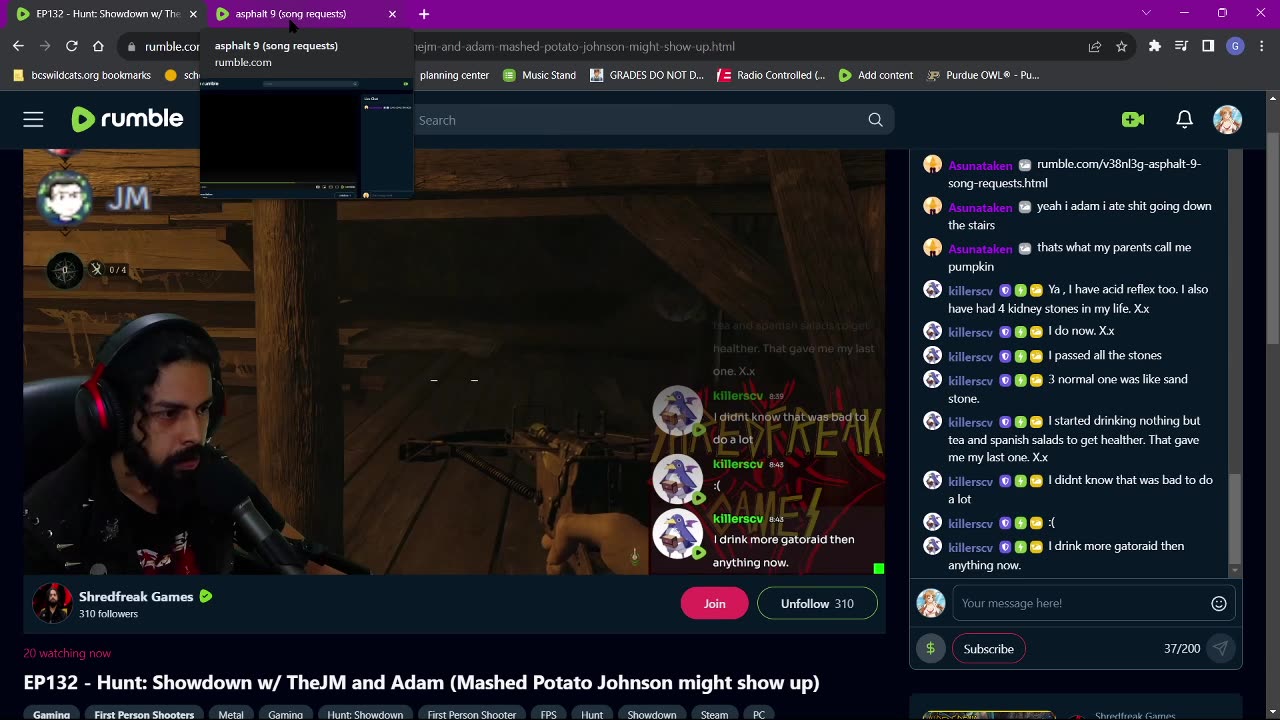Open the user profile avatar menu
This screenshot has width=1280, height=720.
(1227, 120)
